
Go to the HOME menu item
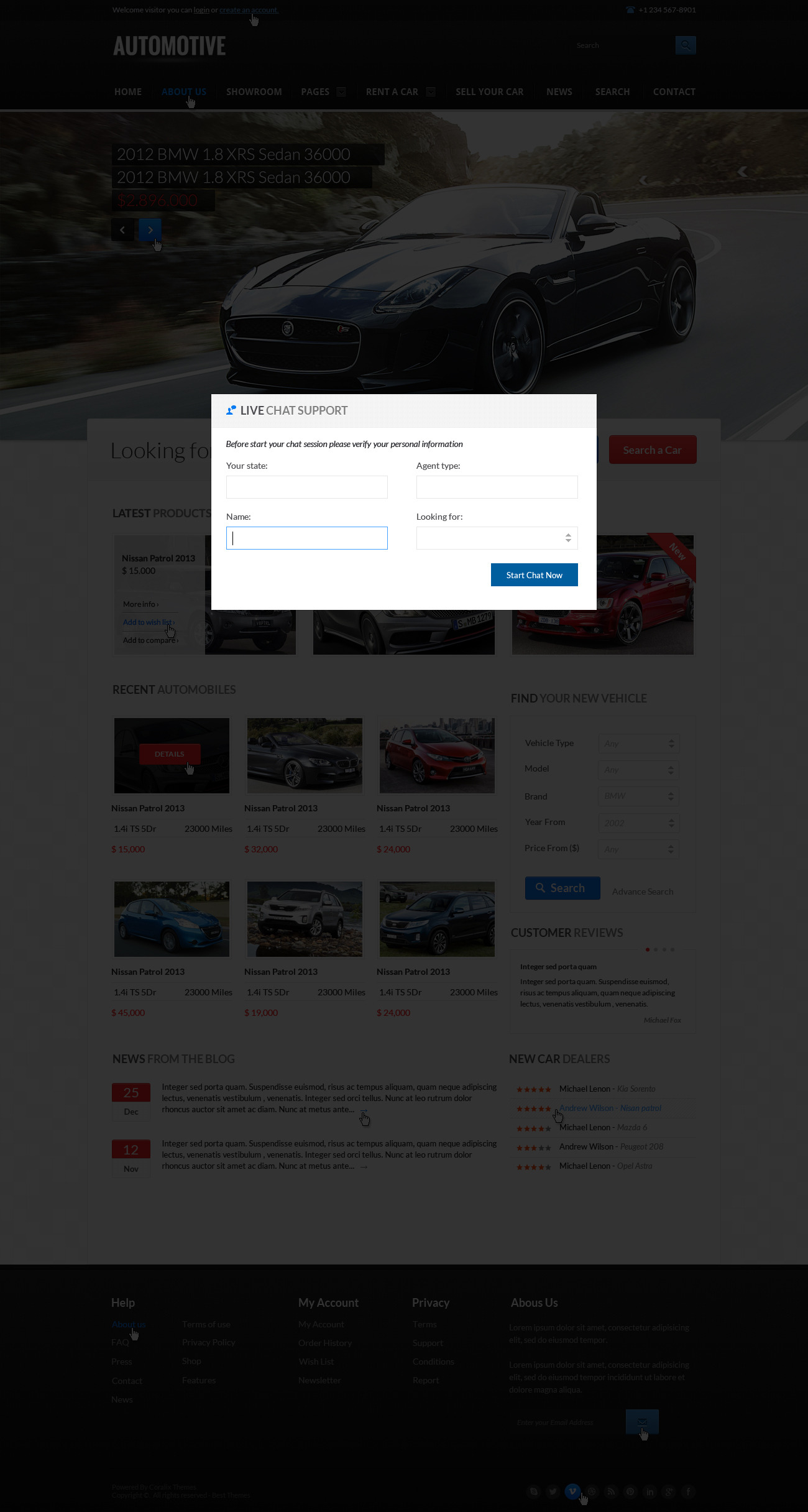click(x=128, y=92)
